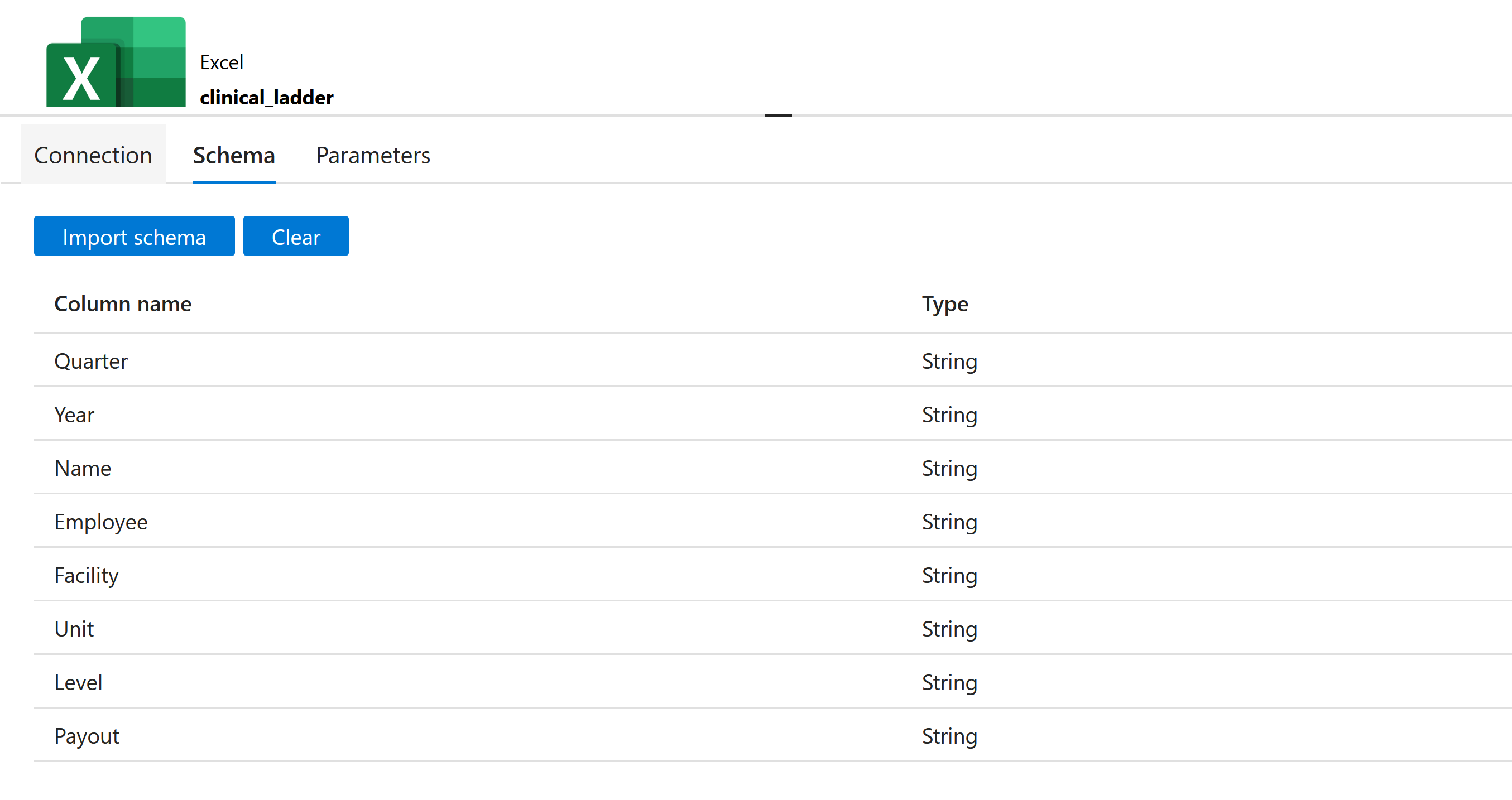Click the Type column header
Image resolution: width=1512 pixels, height=800 pixels.
[945, 304]
